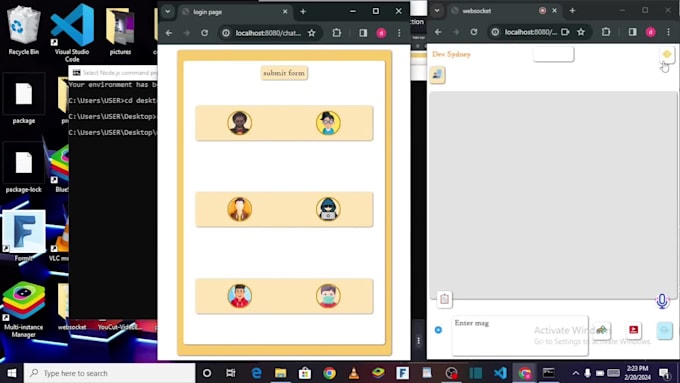680x383 pixels.
Task: Reload the websocket window page
Action: (x=474, y=32)
